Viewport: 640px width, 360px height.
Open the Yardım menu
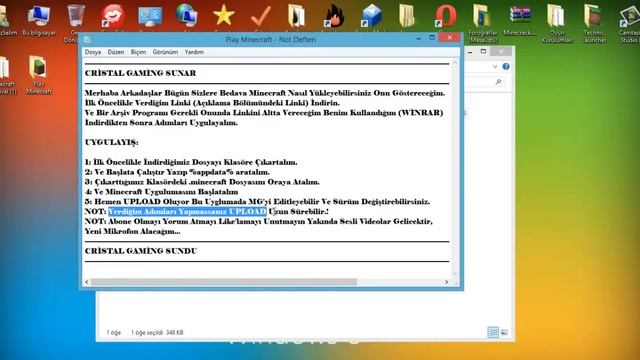pos(194,52)
